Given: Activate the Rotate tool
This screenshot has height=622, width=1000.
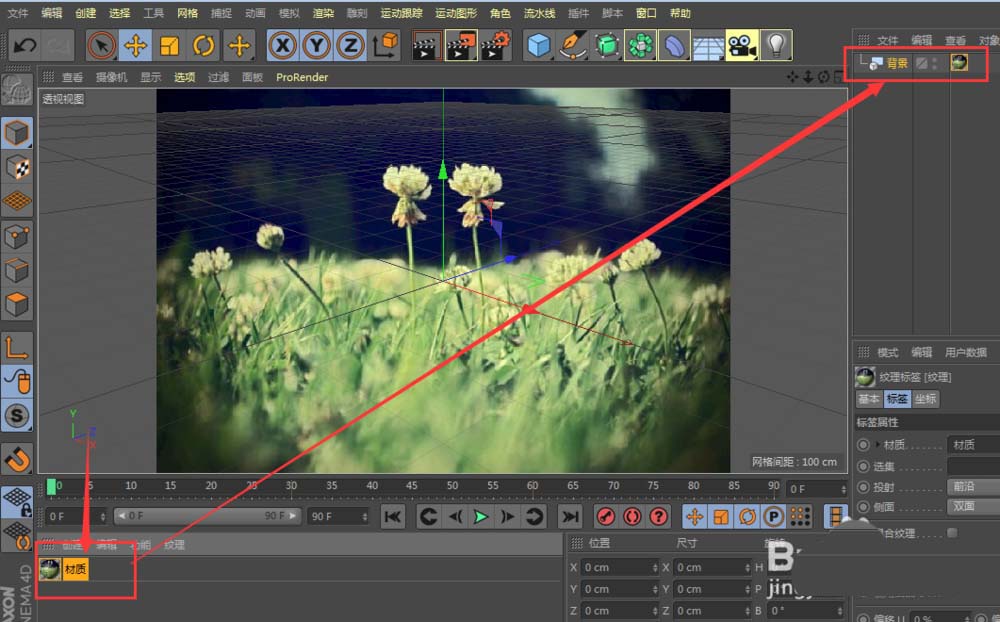Looking at the screenshot, I should click(203, 45).
